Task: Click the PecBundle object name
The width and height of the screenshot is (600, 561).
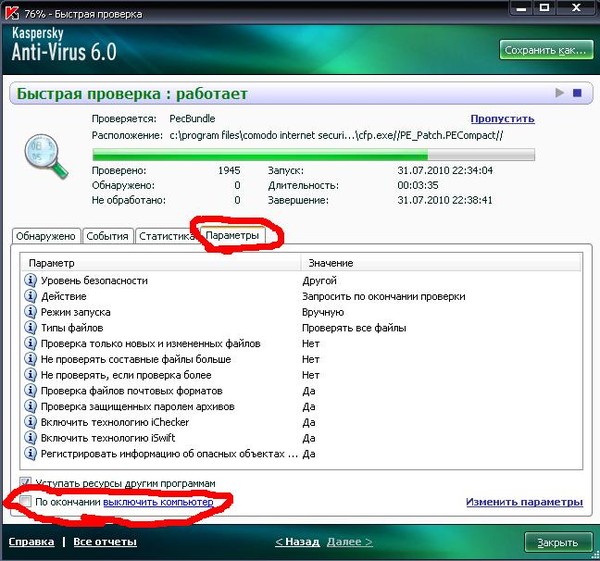Action: tap(192, 119)
